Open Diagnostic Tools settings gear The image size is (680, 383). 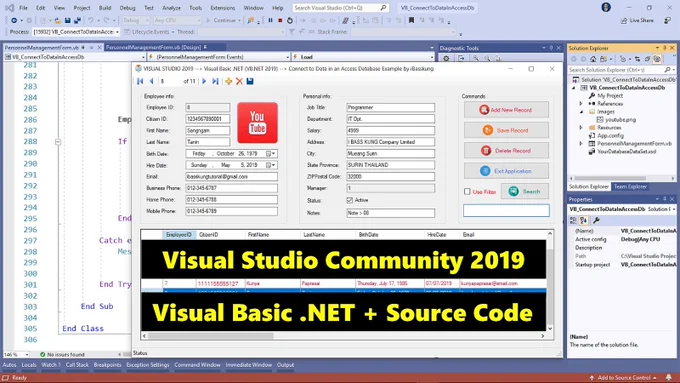(x=446, y=58)
